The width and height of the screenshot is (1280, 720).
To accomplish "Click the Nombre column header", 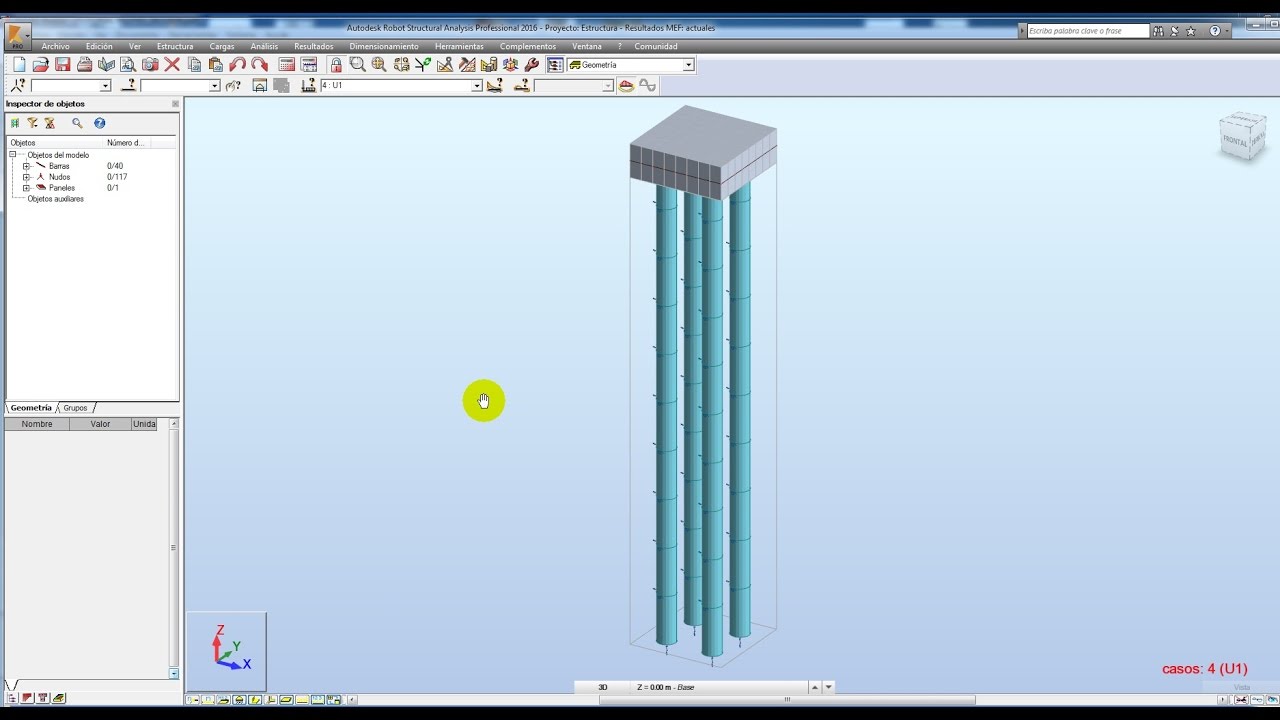I will click(x=37, y=424).
